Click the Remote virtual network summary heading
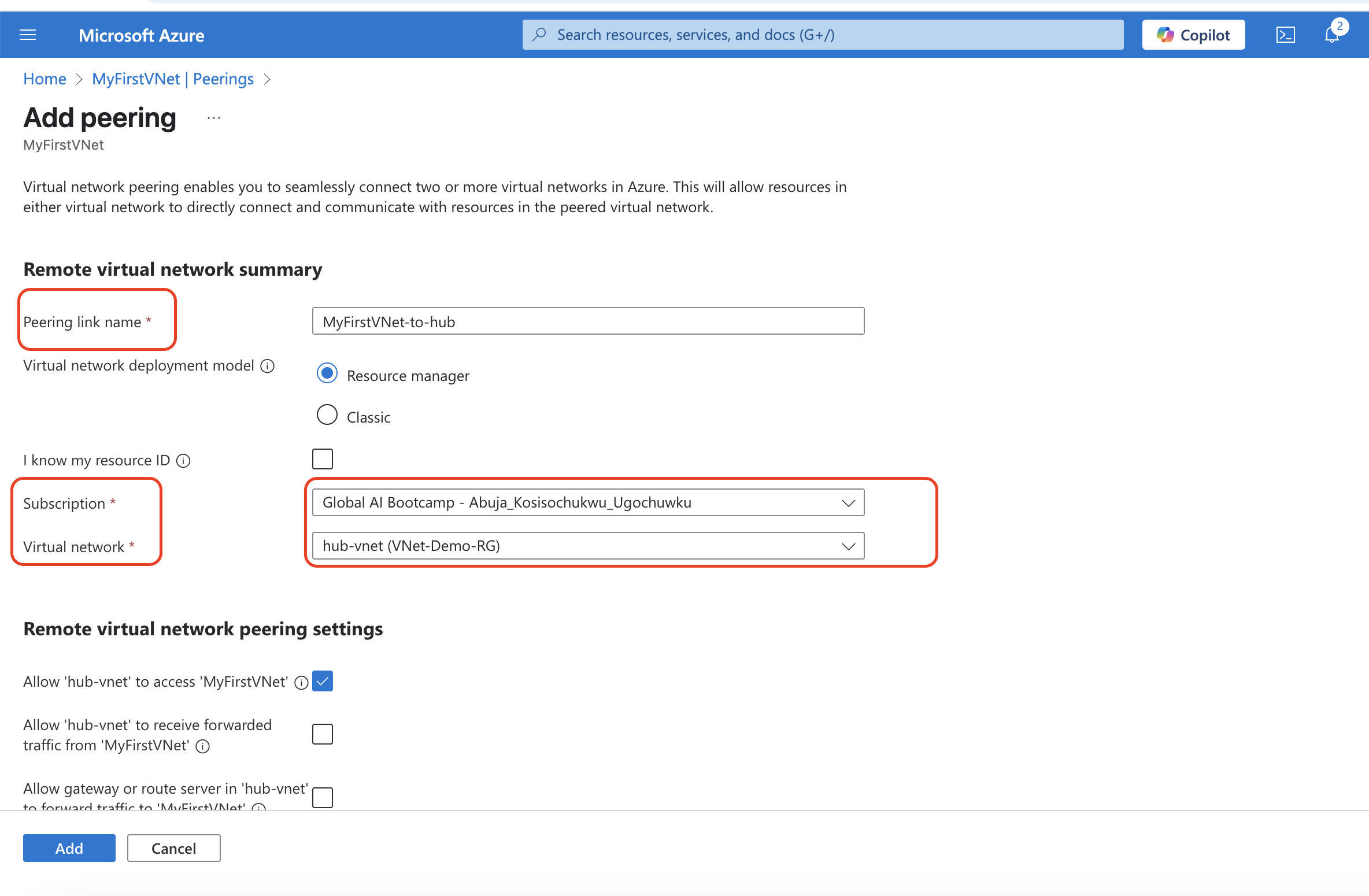 [173, 269]
